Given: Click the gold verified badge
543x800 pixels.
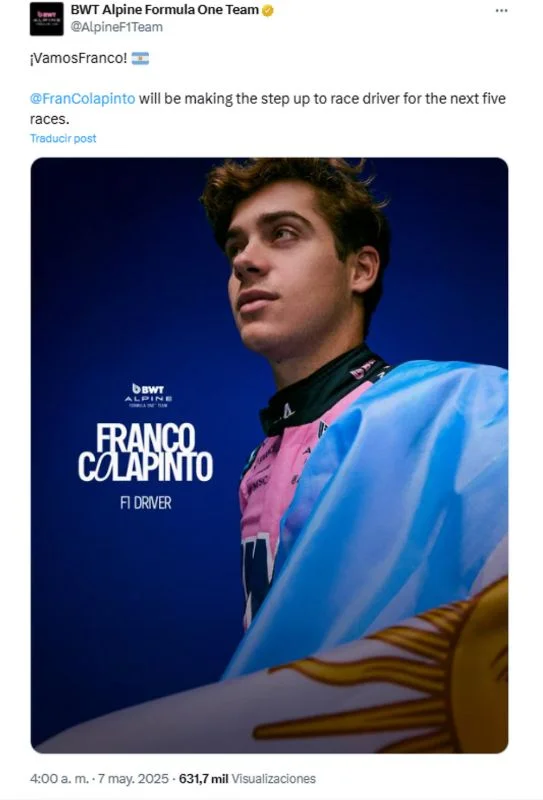Looking at the screenshot, I should 267,10.
